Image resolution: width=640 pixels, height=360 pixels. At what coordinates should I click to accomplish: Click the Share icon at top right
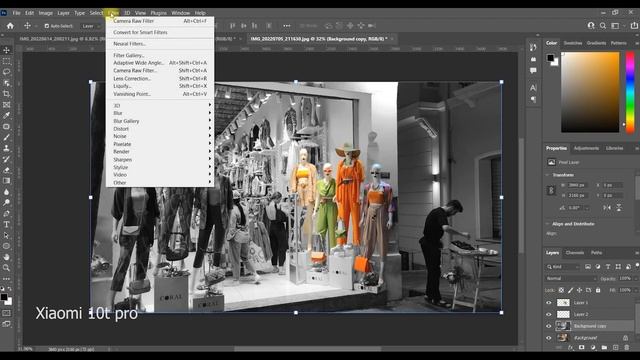point(634,26)
